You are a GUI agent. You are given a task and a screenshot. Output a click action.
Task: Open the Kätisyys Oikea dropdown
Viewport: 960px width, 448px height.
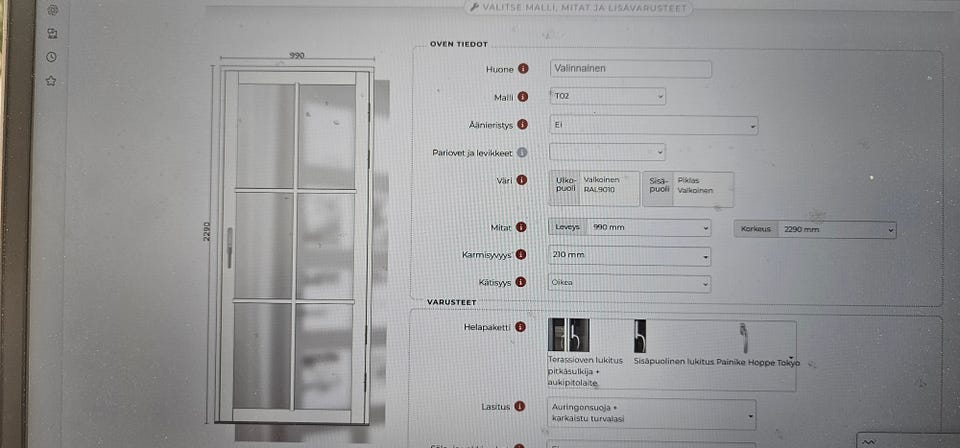629,283
